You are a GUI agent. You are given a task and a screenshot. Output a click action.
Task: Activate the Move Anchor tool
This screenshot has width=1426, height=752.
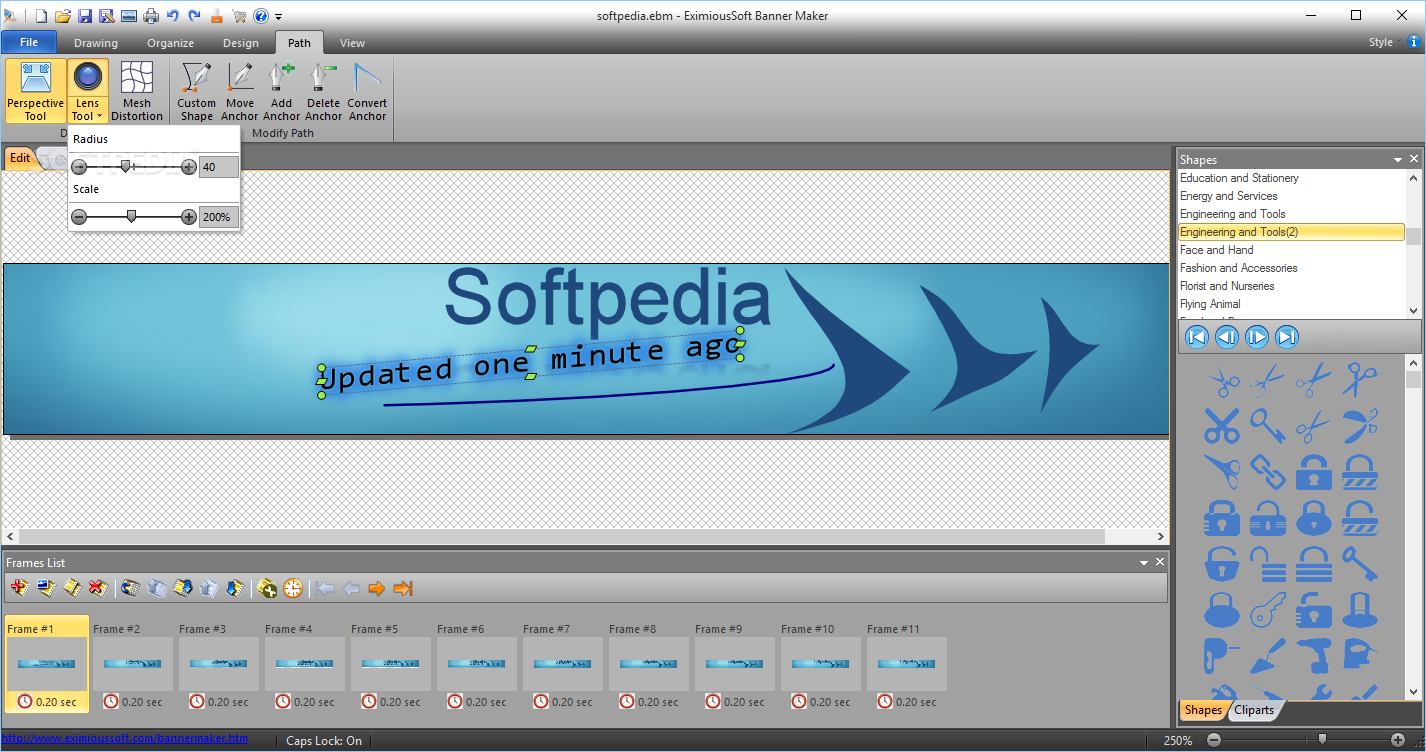[240, 91]
